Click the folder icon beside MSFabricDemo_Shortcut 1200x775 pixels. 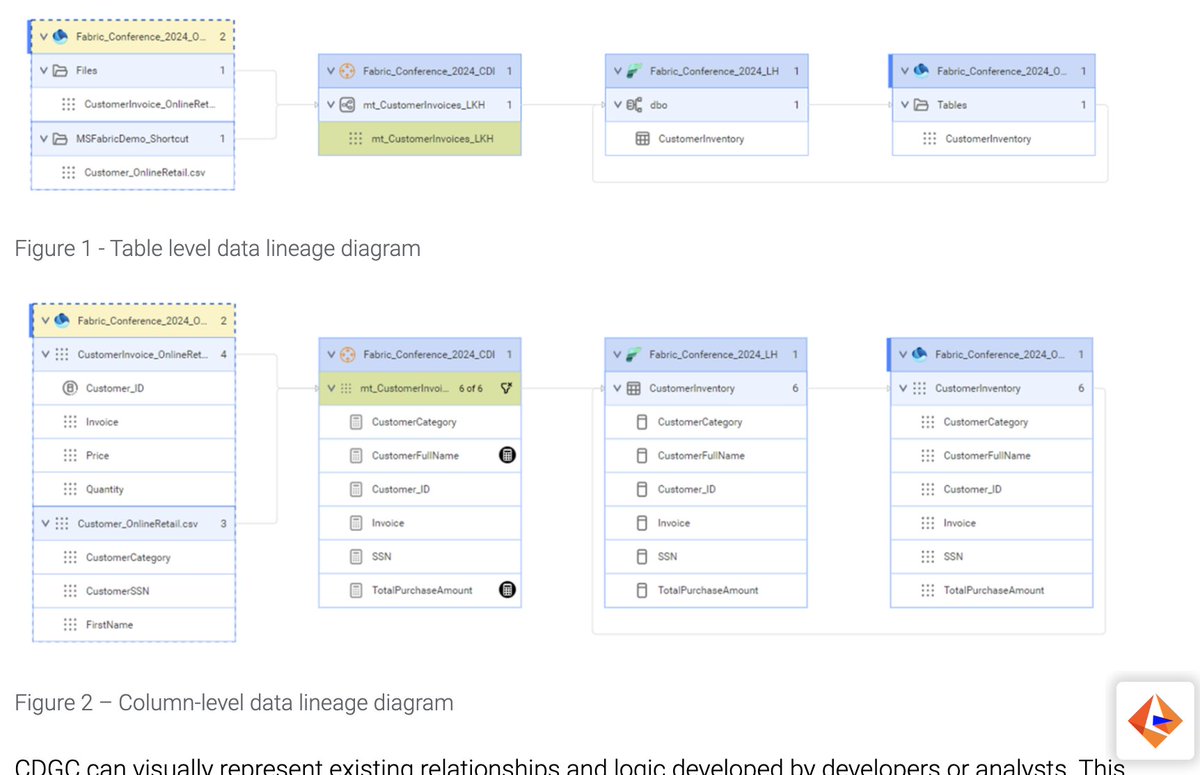[60, 139]
